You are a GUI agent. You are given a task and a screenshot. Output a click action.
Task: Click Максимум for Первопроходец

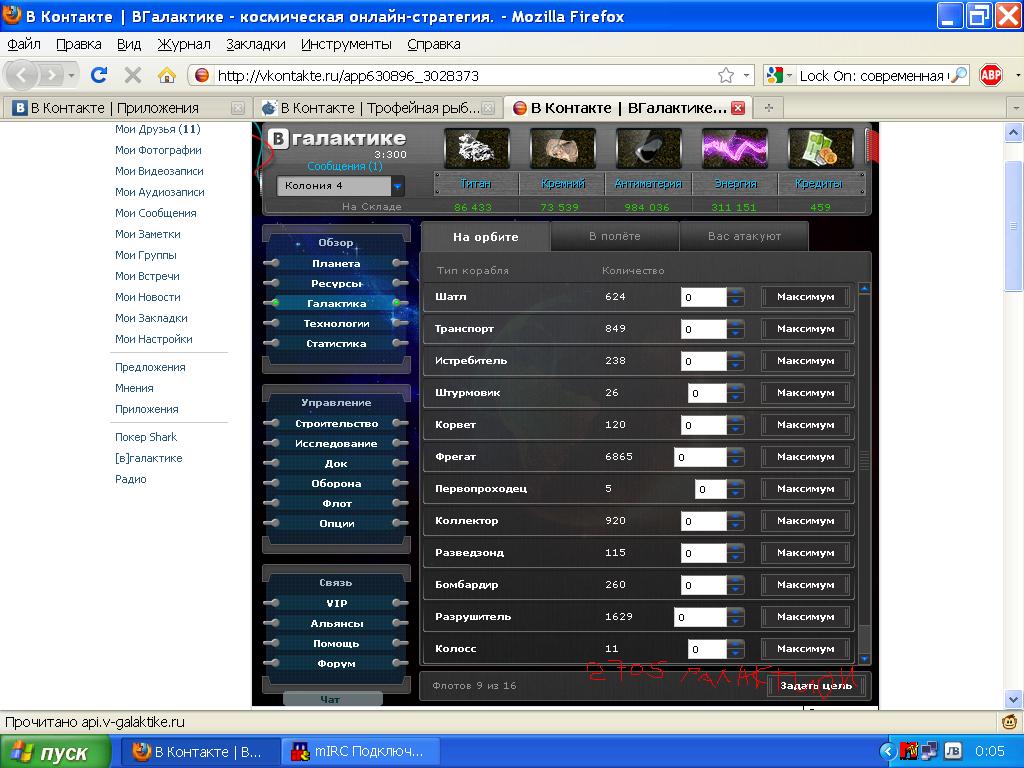806,488
